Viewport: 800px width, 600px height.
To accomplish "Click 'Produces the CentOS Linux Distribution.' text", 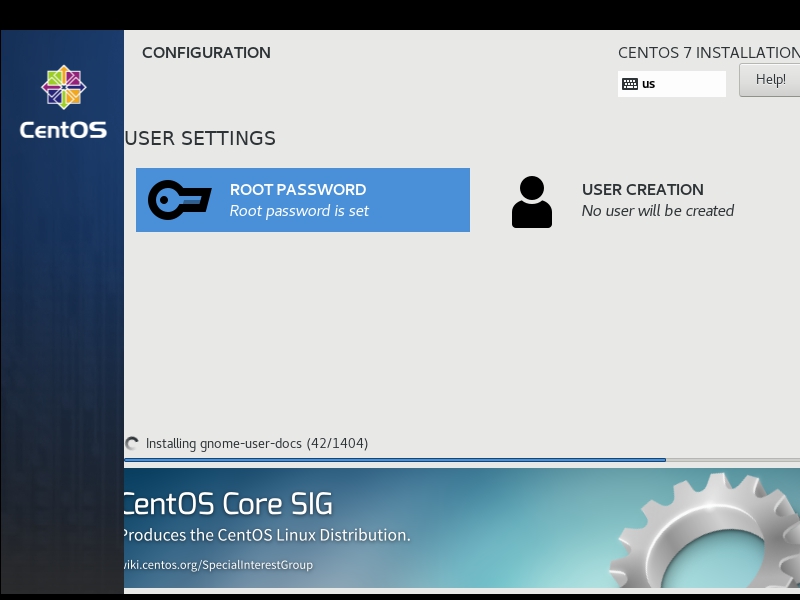I will click(x=266, y=535).
